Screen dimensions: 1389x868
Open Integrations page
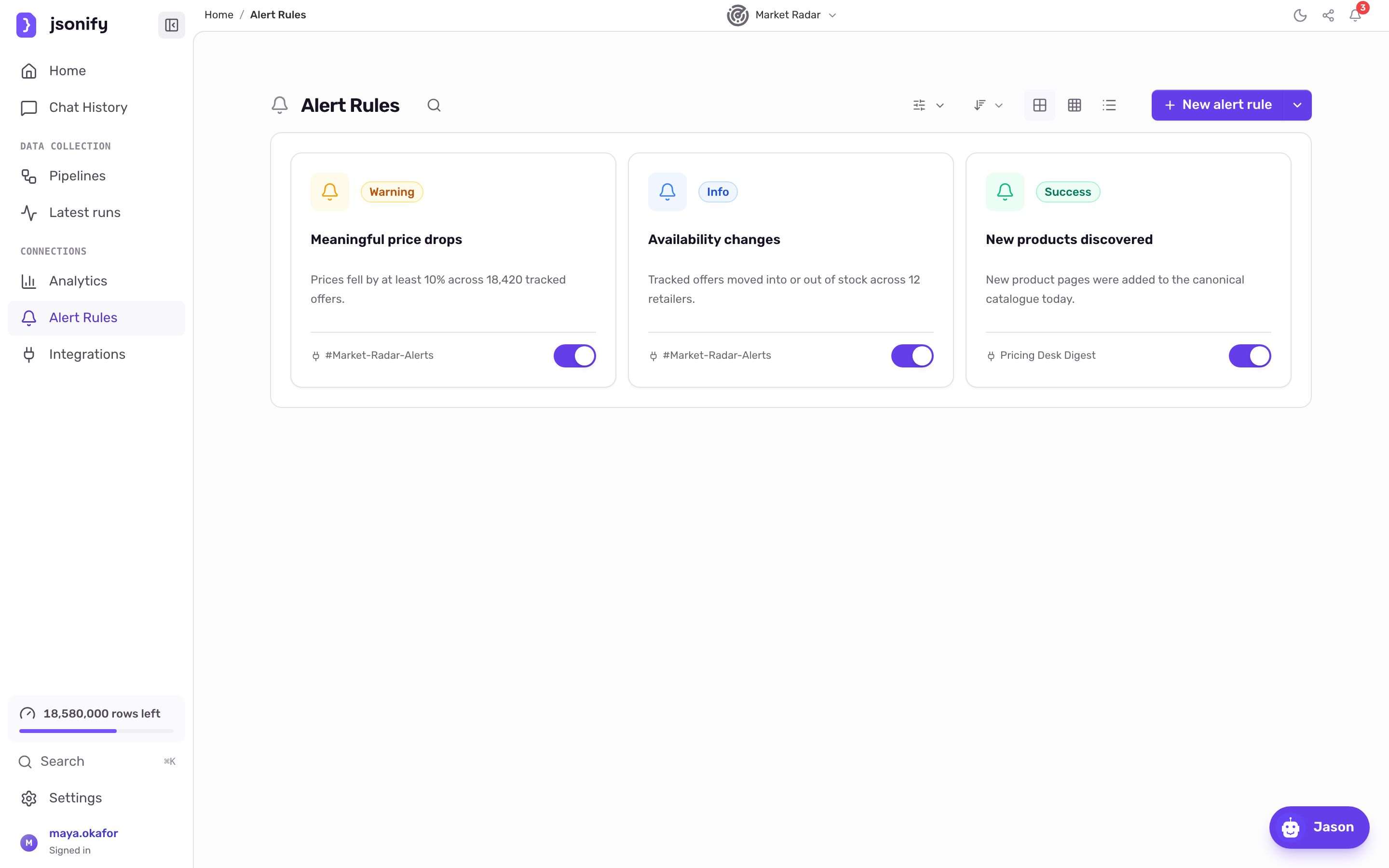point(96,354)
